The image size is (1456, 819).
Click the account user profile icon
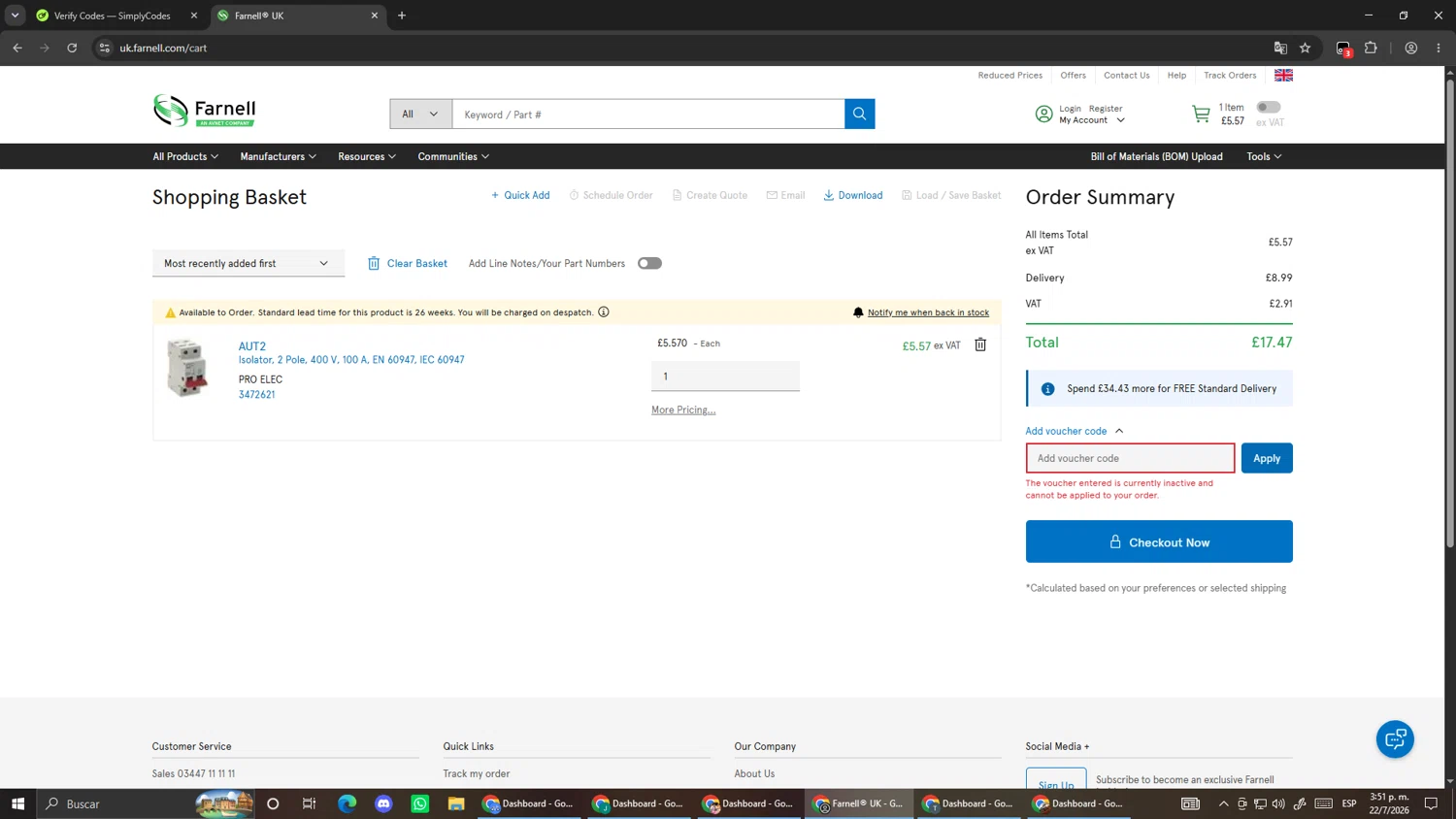1043,115
